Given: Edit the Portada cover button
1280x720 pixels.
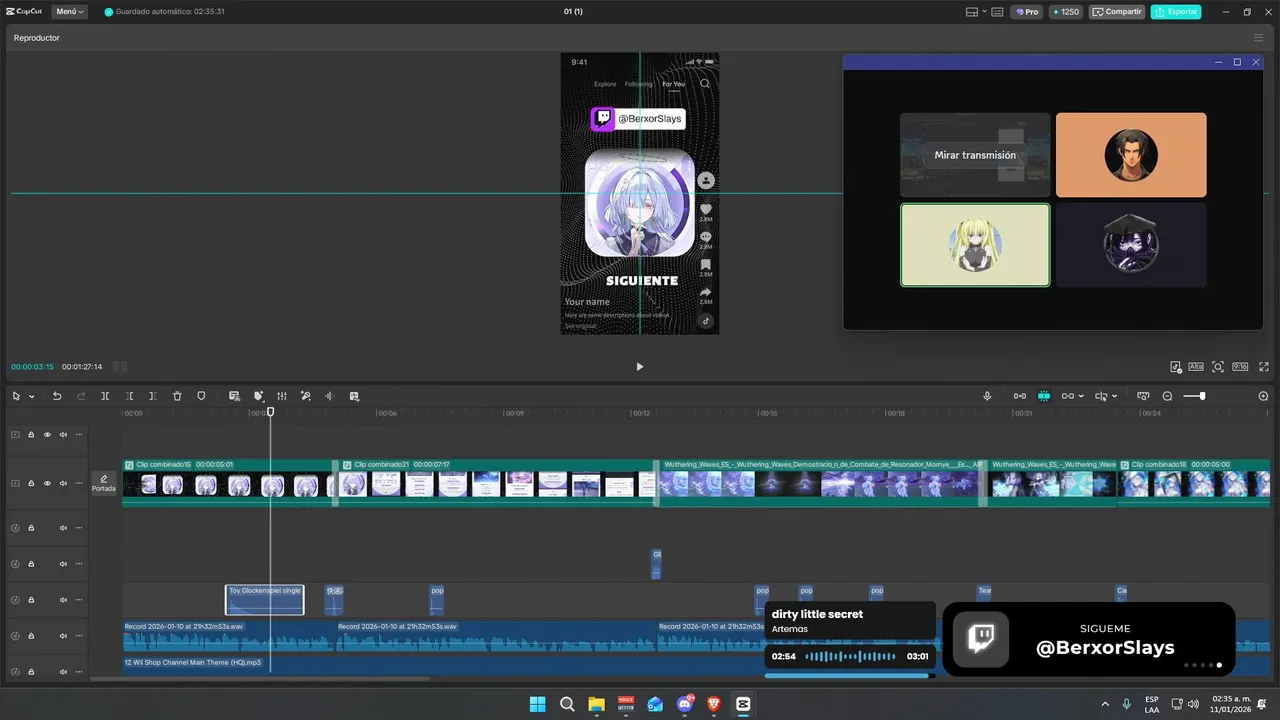Looking at the screenshot, I should pyautogui.click(x=104, y=484).
